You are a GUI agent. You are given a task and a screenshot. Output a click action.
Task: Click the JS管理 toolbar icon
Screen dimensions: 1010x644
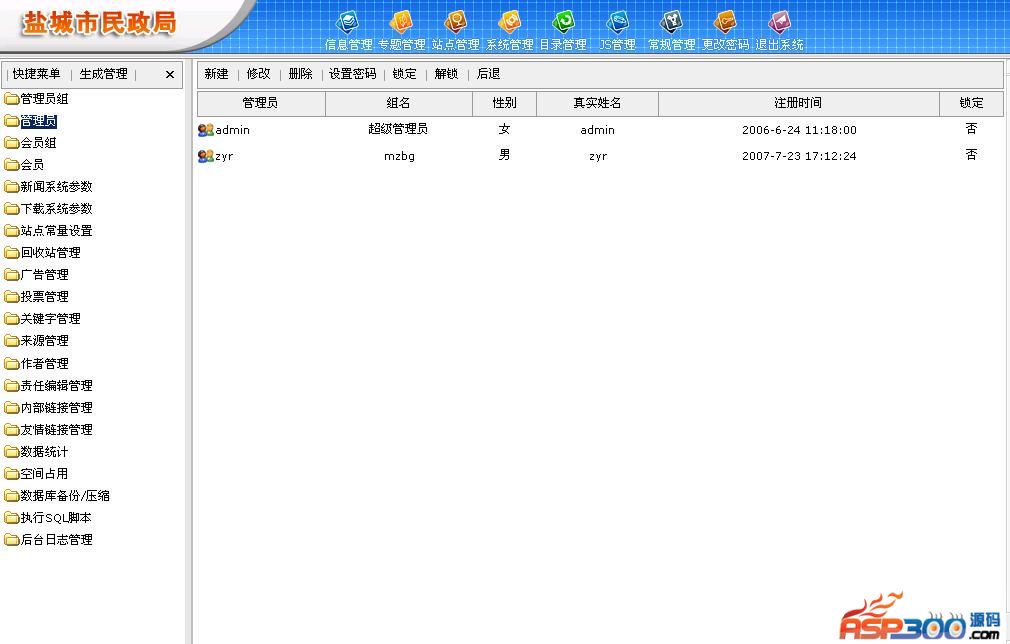tap(617, 23)
